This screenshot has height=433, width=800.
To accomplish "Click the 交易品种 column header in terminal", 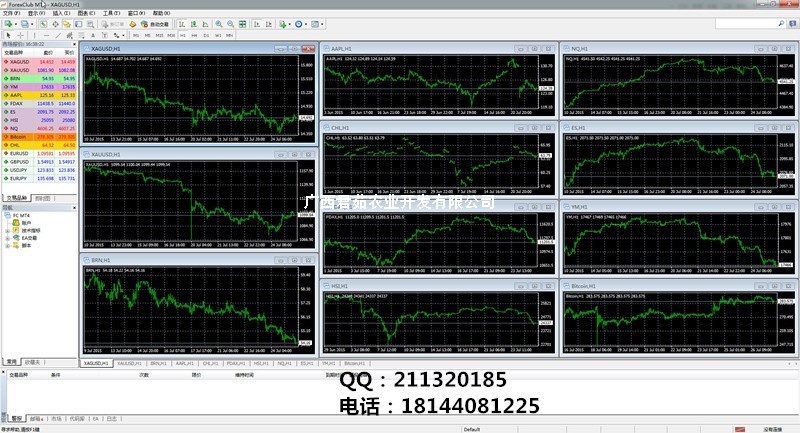I will point(19,375).
